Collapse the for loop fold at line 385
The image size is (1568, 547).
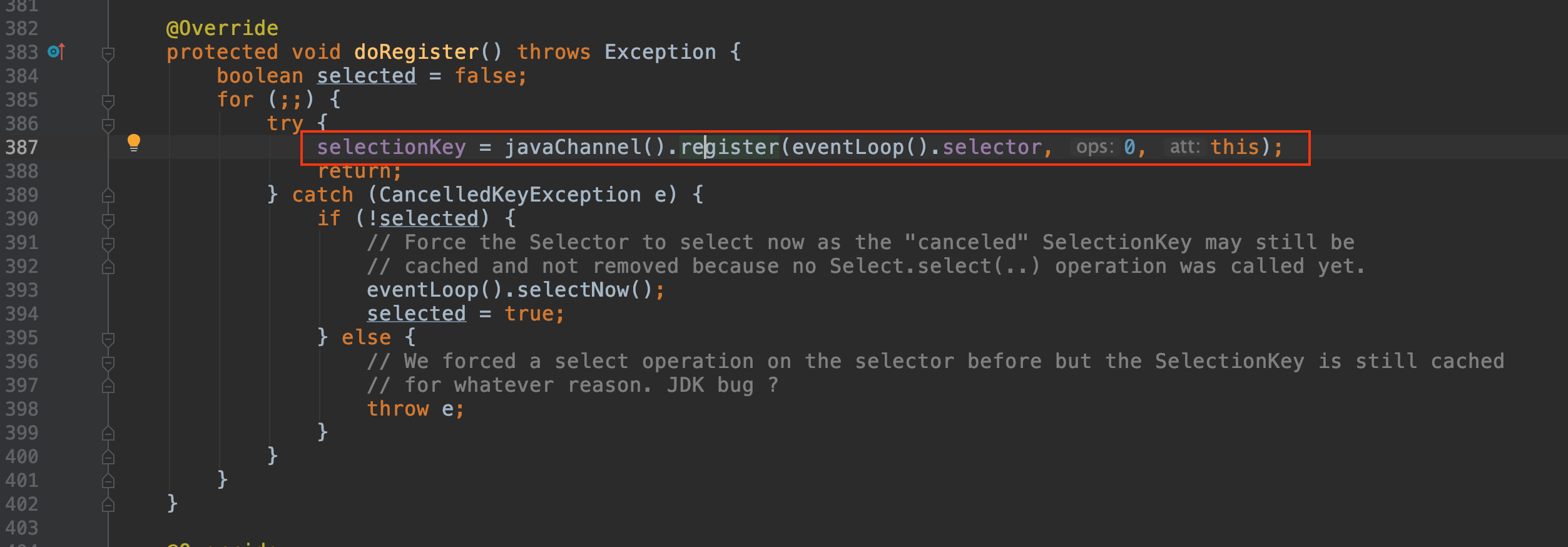point(108,101)
